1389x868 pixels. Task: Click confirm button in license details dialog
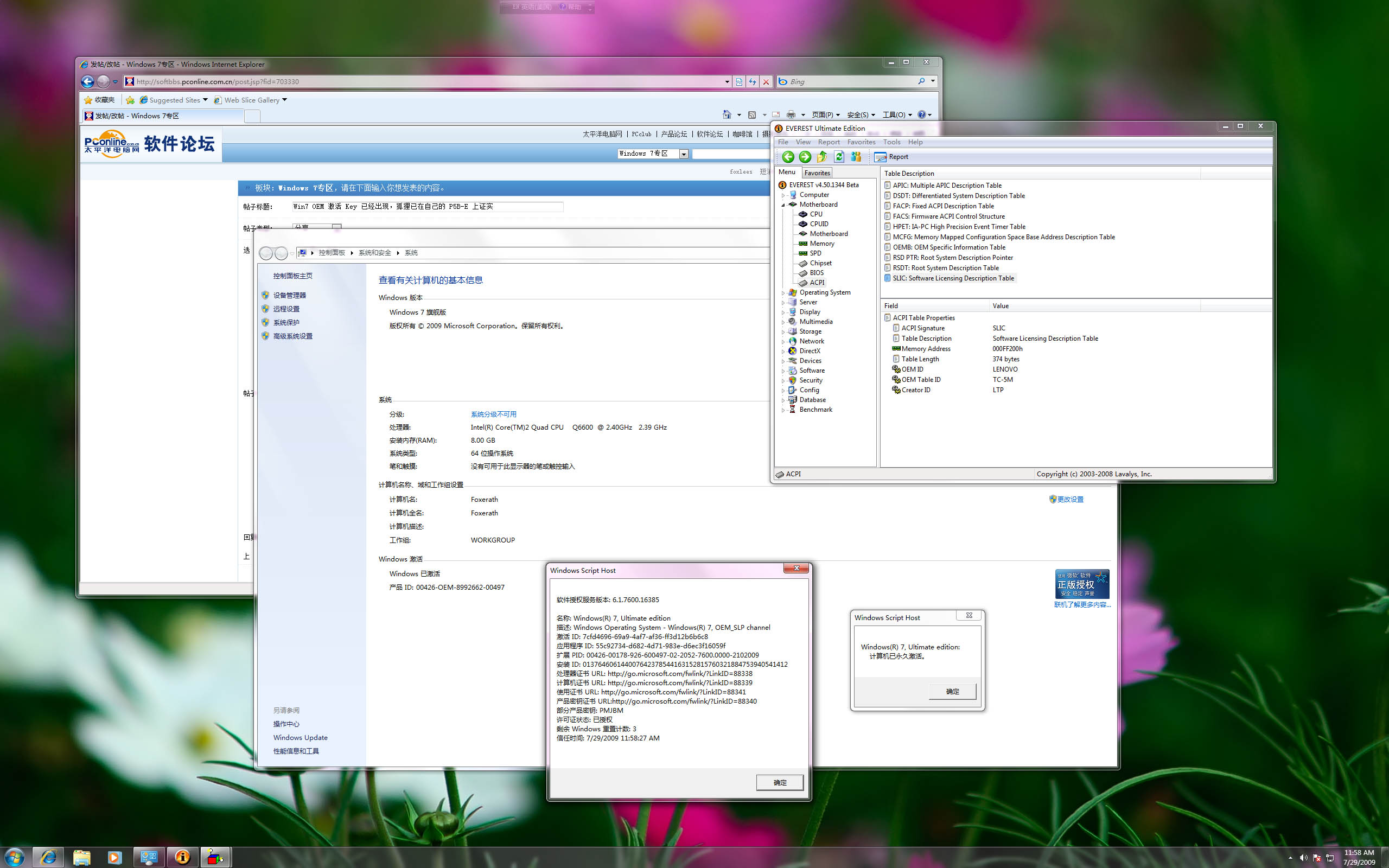click(780, 782)
